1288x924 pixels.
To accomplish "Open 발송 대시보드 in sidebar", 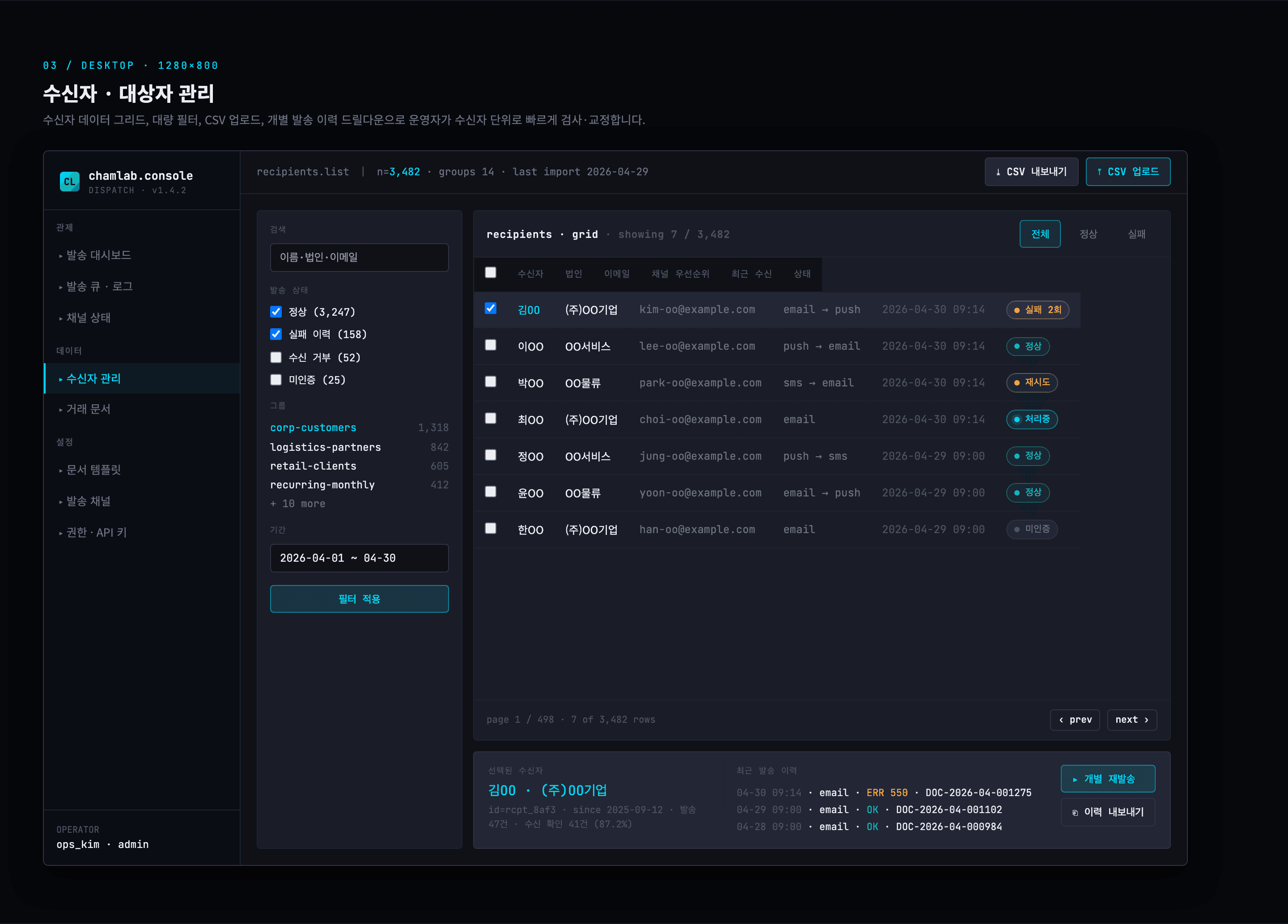I will pos(142,255).
